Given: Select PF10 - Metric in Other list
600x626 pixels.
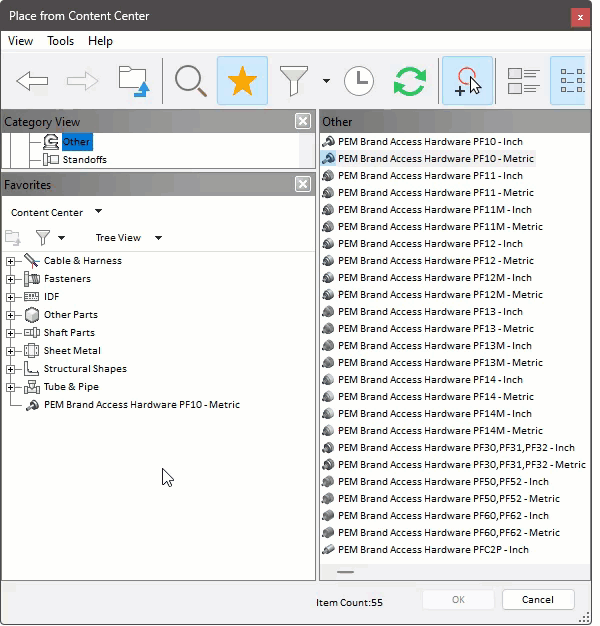Looking at the screenshot, I should (436, 158).
